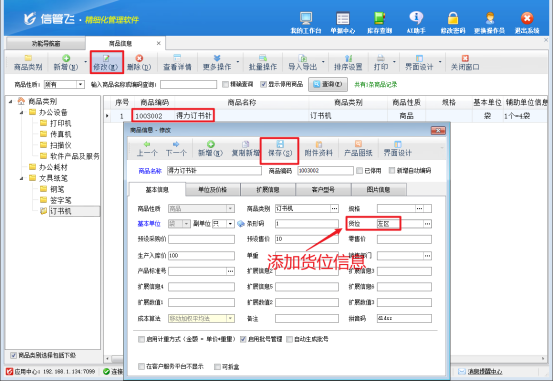Switch to the 单位及价格 tab

213,190
